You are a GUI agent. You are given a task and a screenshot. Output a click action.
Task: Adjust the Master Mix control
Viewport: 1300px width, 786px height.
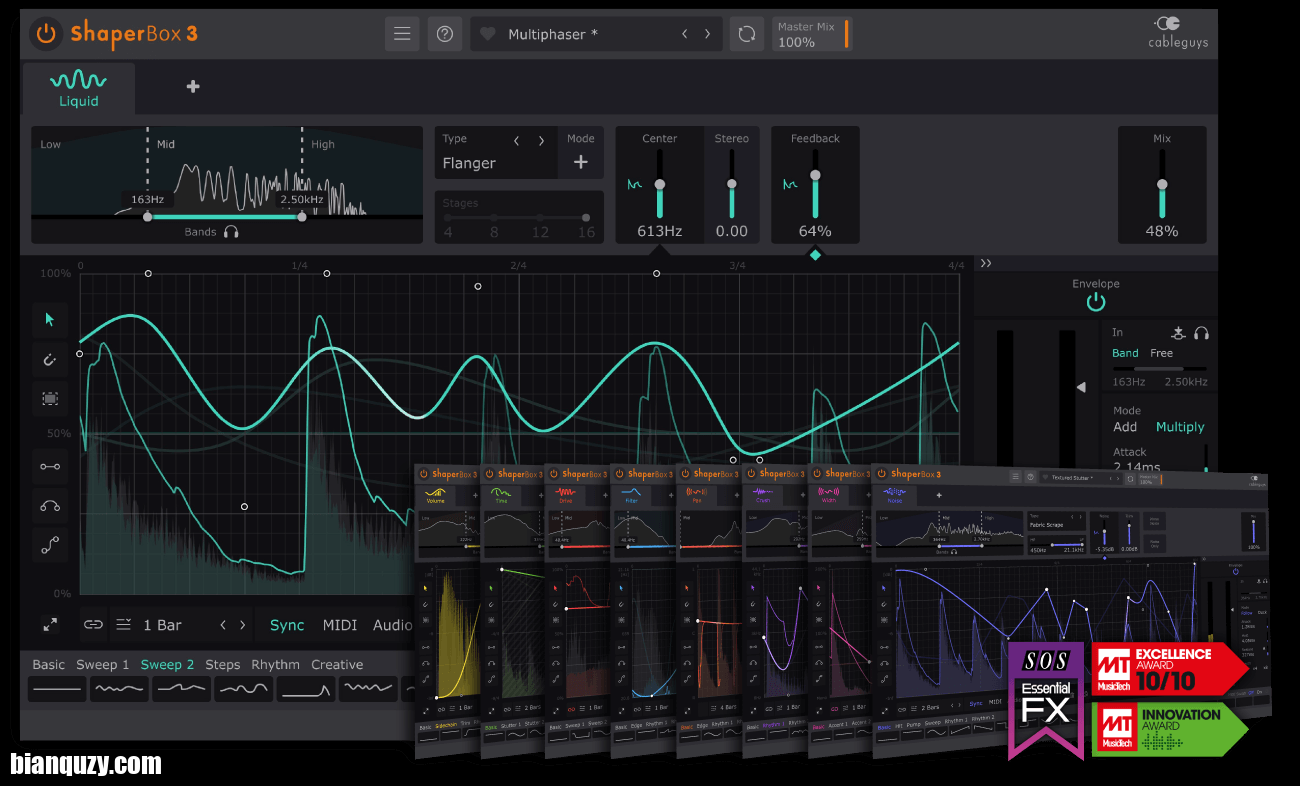point(813,34)
